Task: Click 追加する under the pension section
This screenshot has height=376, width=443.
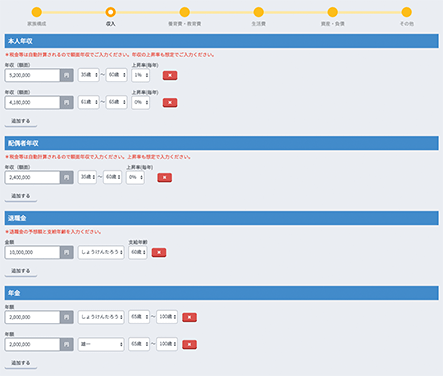Action: tap(21, 363)
